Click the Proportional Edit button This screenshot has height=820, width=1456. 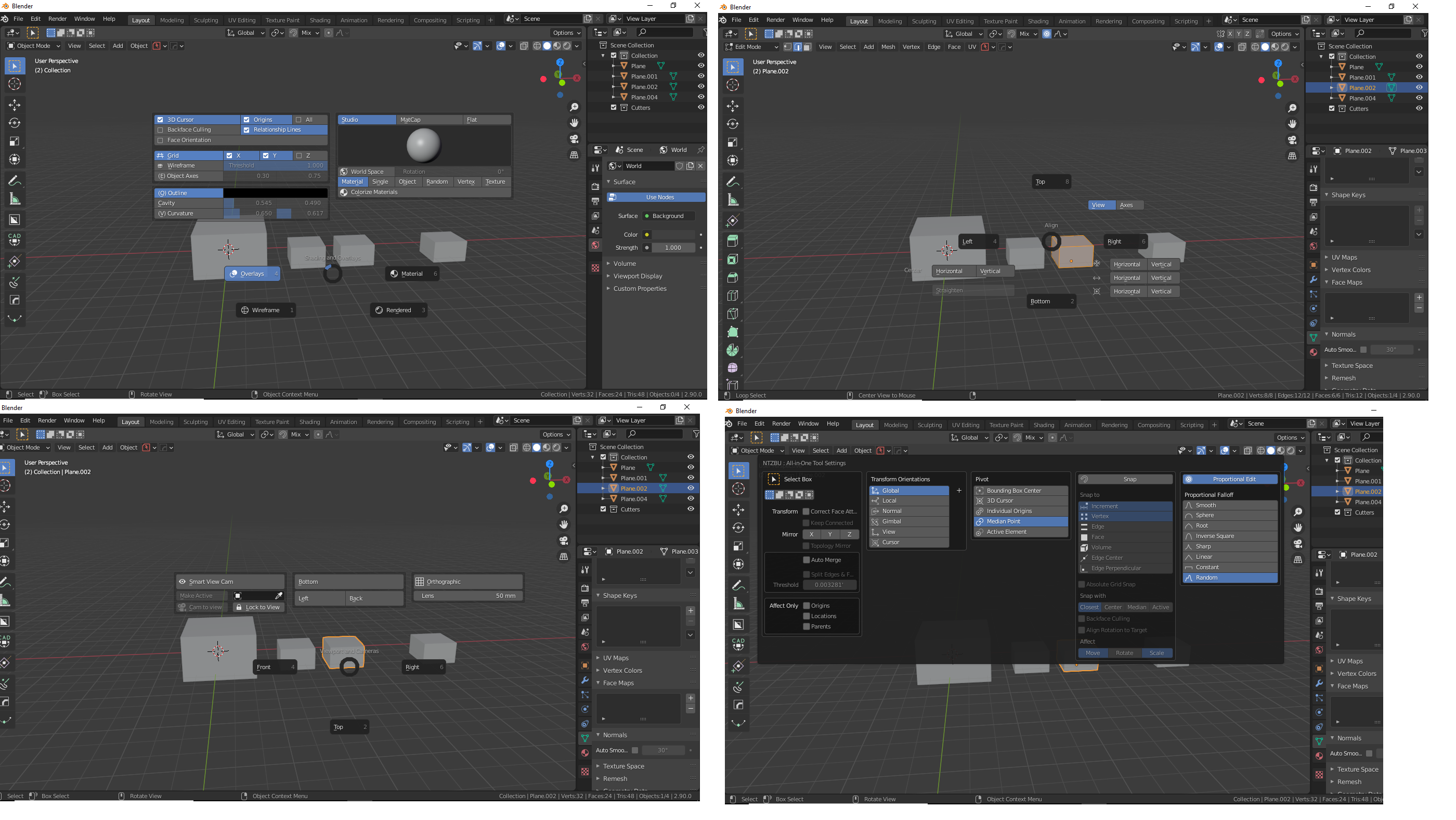[1230, 479]
